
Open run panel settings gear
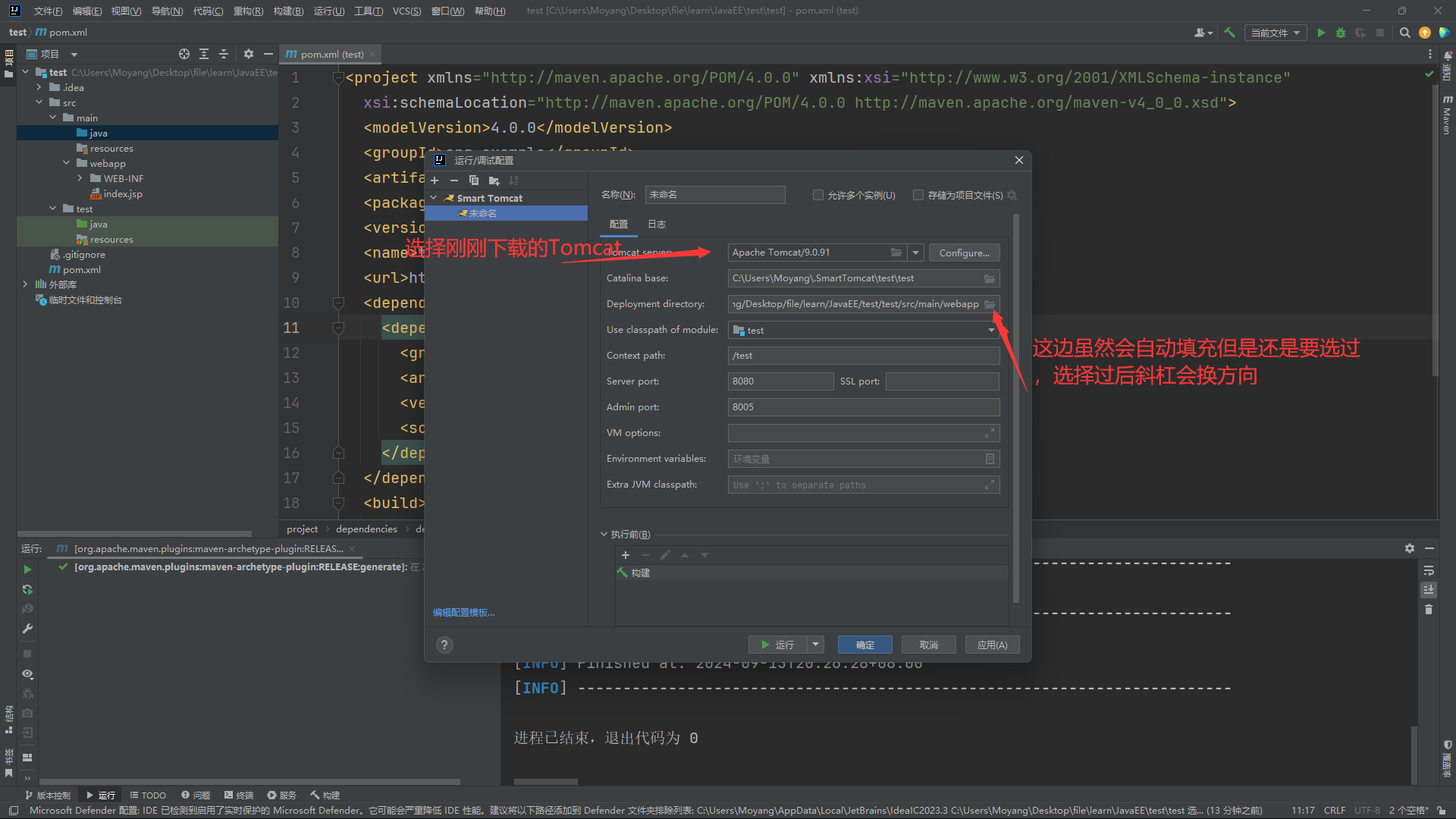pos(1409,548)
